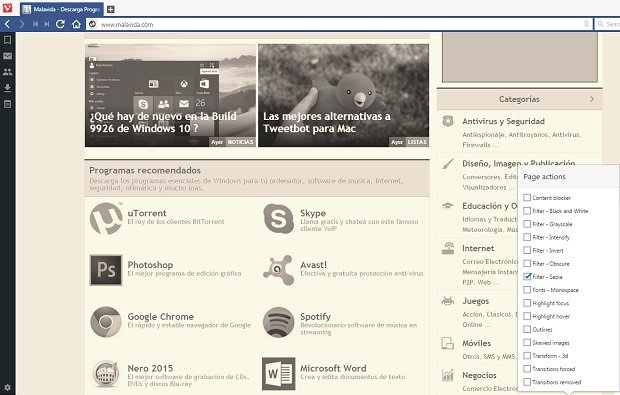Open the Tweetbot alternatives for Mac article
The image size is (620, 395).
tap(343, 95)
